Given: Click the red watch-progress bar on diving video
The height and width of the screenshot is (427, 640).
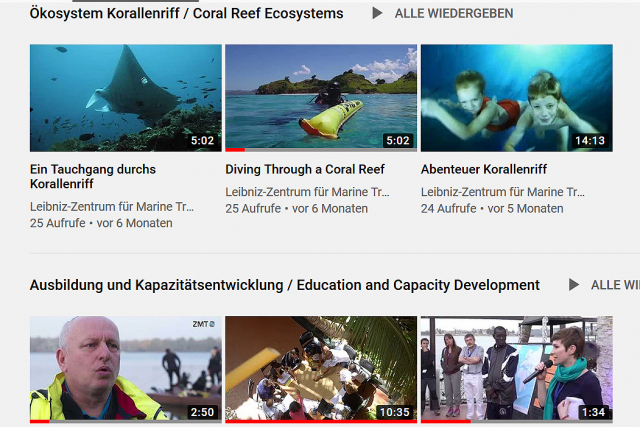Looking at the screenshot, I should (x=235, y=150).
